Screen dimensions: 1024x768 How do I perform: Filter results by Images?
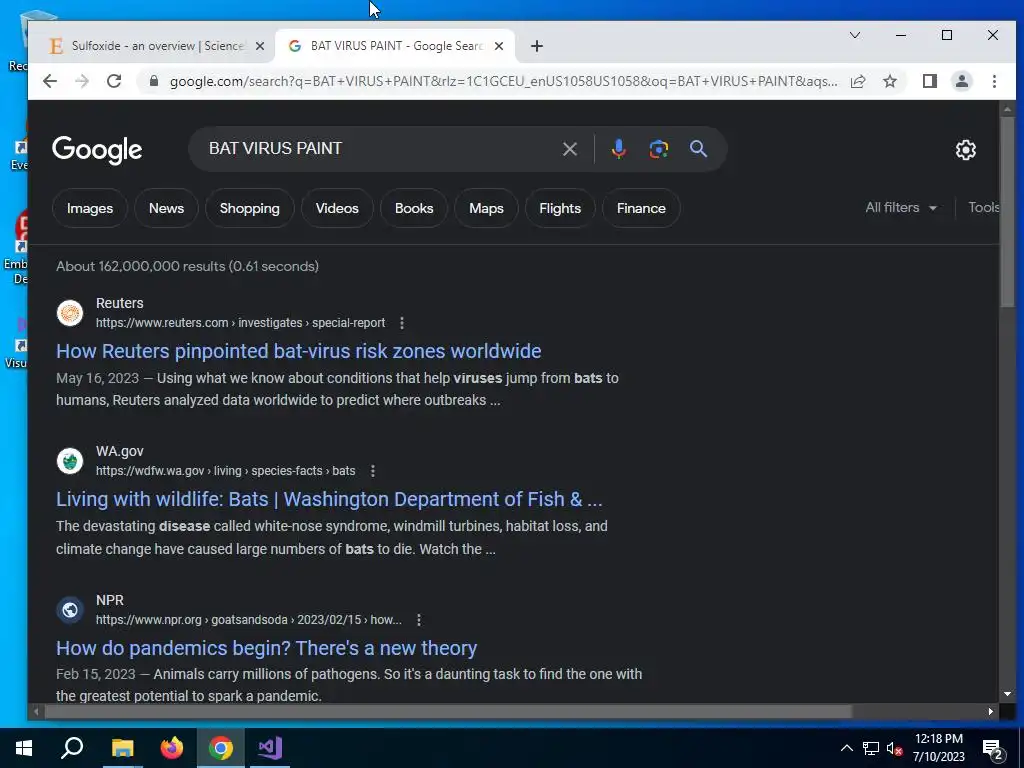coord(89,208)
